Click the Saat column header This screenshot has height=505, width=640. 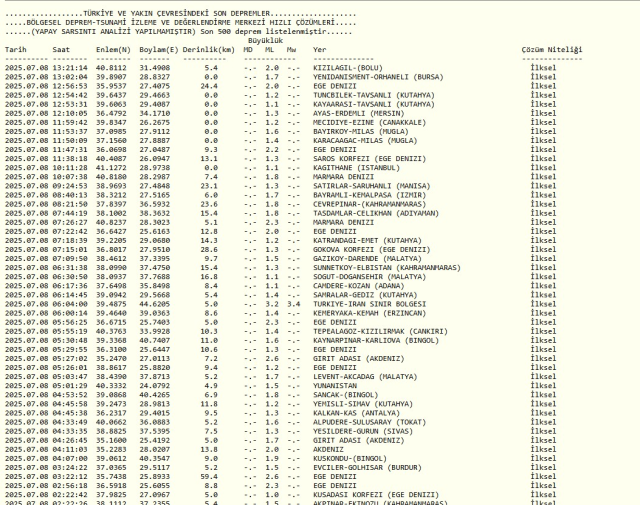tap(61, 48)
